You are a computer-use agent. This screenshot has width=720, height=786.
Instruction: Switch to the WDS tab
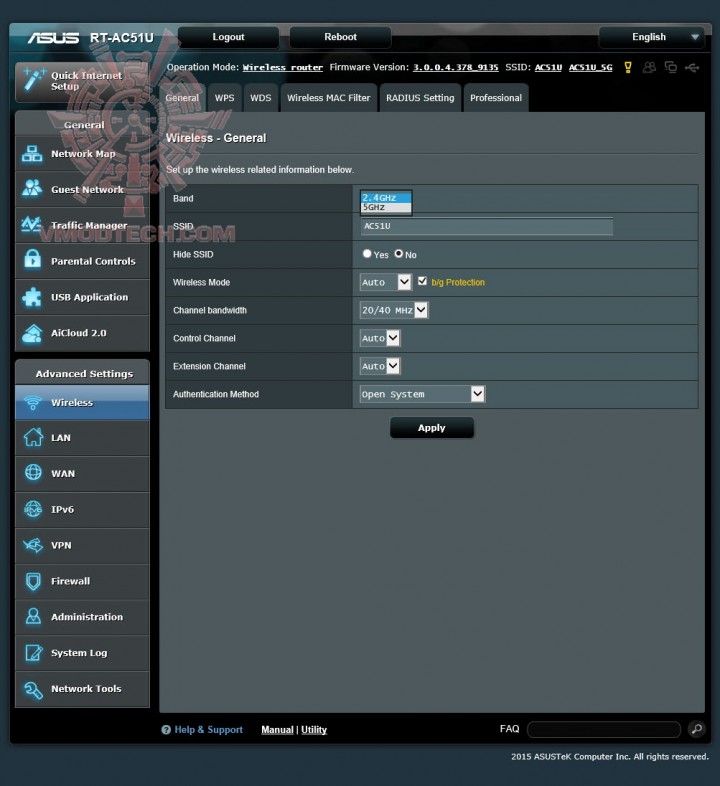[261, 98]
